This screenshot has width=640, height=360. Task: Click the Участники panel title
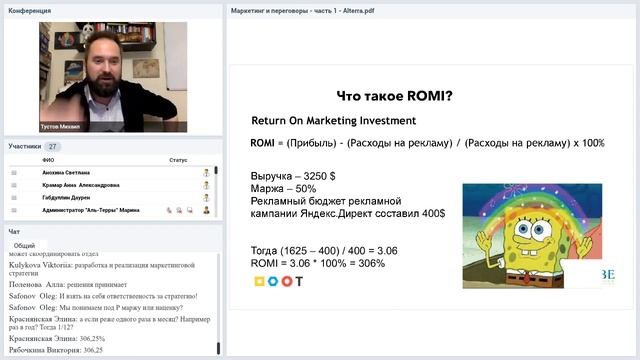tap(24, 146)
